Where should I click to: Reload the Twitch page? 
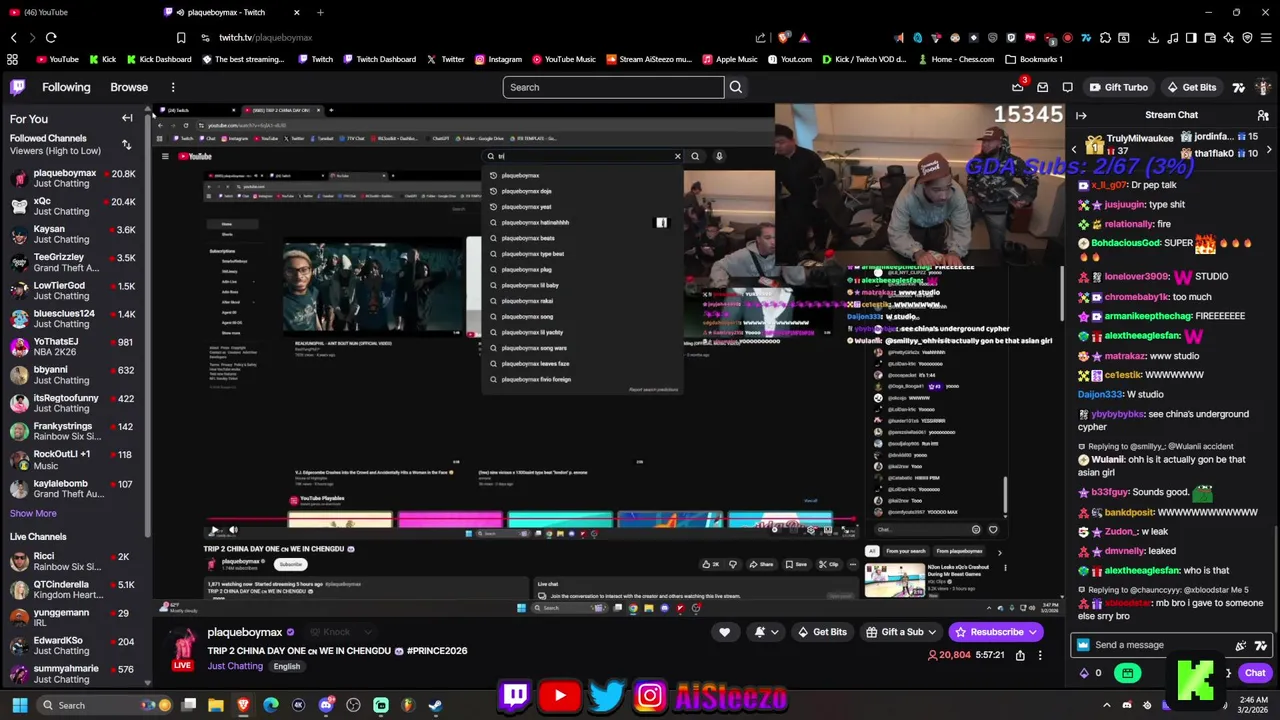(x=51, y=38)
